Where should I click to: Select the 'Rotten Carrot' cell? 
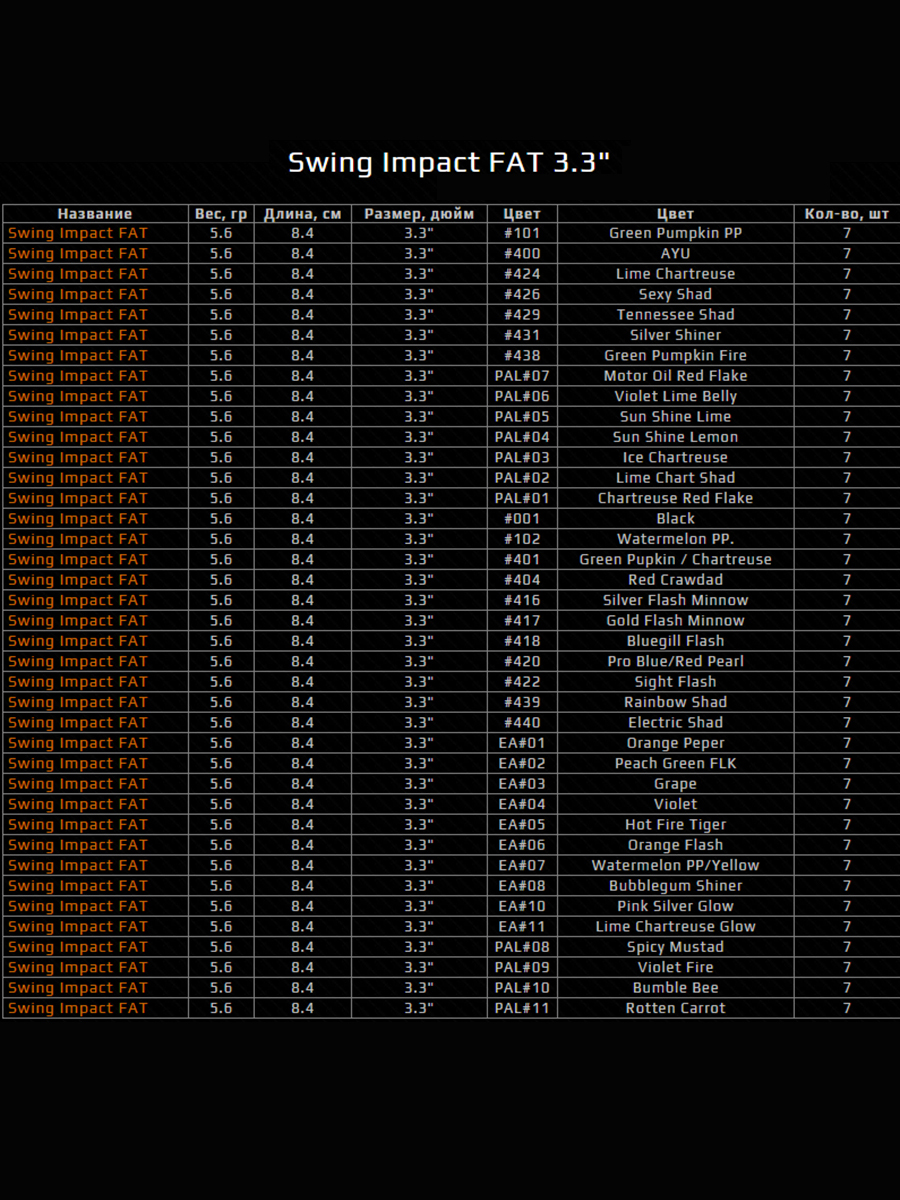coord(676,1008)
